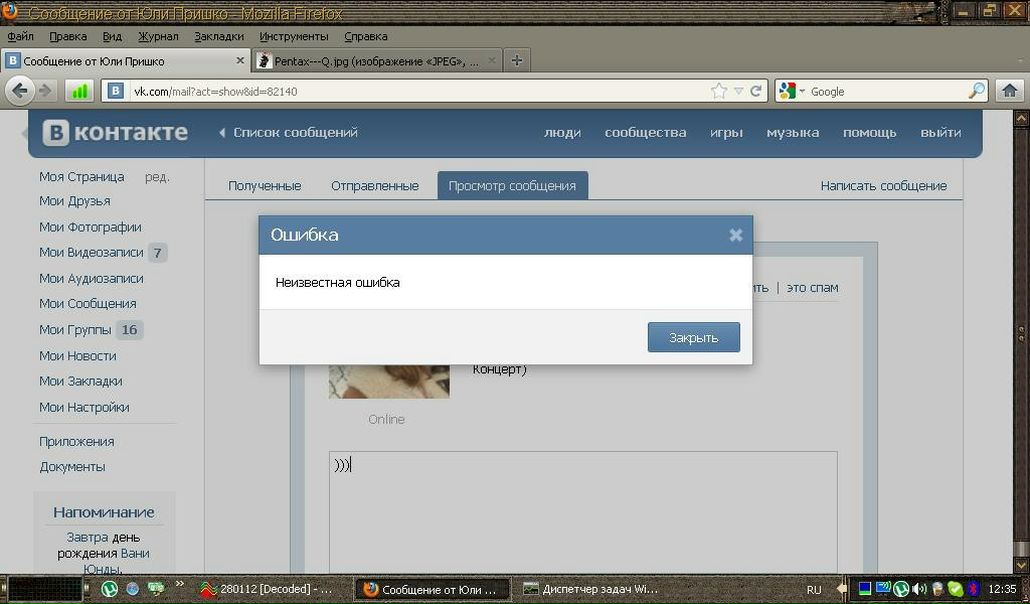Viewport: 1030px width, 604px height.
Task: Expand the hidden quick launch chevron
Action: (x=180, y=584)
